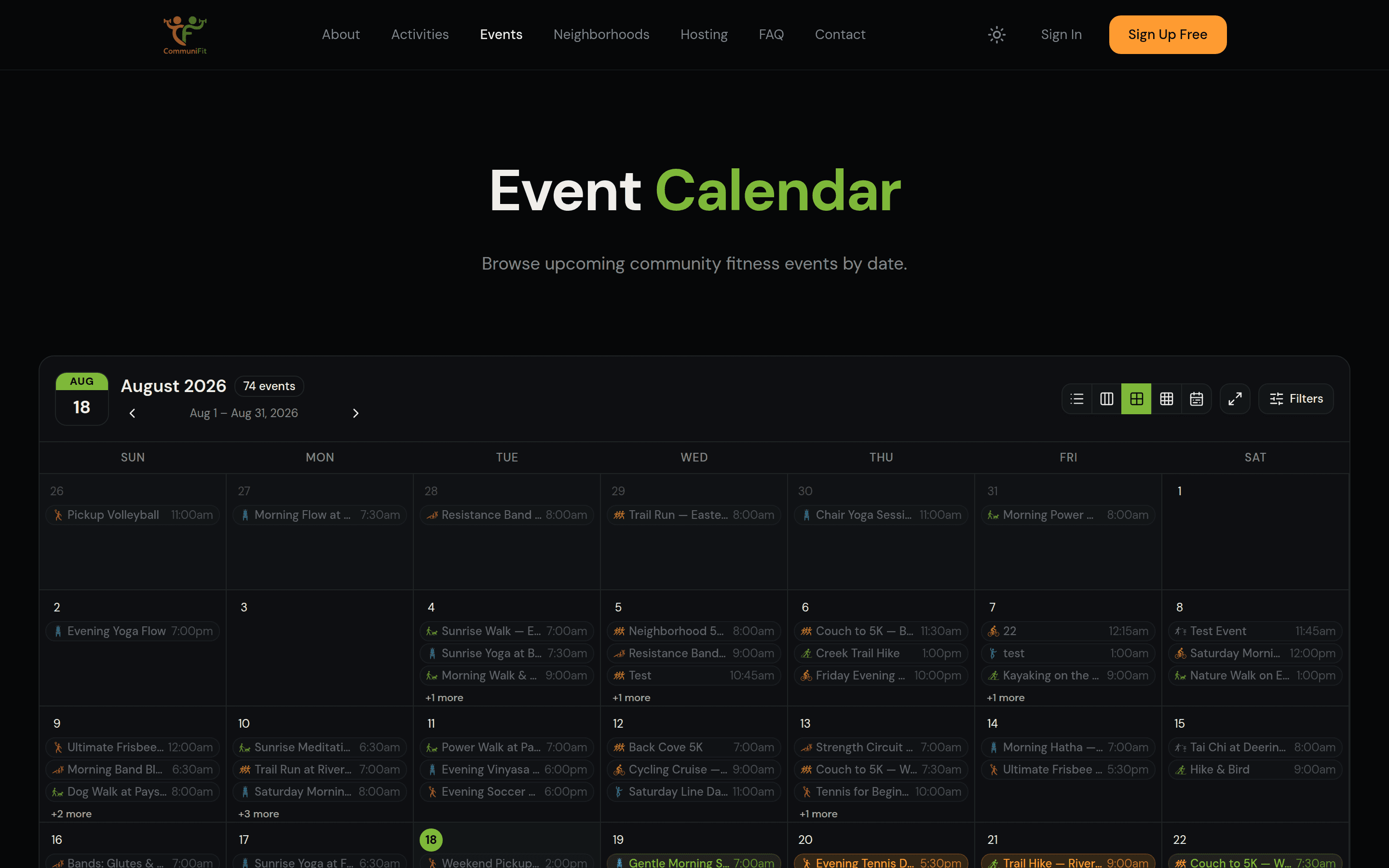This screenshot has height=868, width=1389.
Task: Expand '+1 more' events on August 4
Action: [444, 697]
